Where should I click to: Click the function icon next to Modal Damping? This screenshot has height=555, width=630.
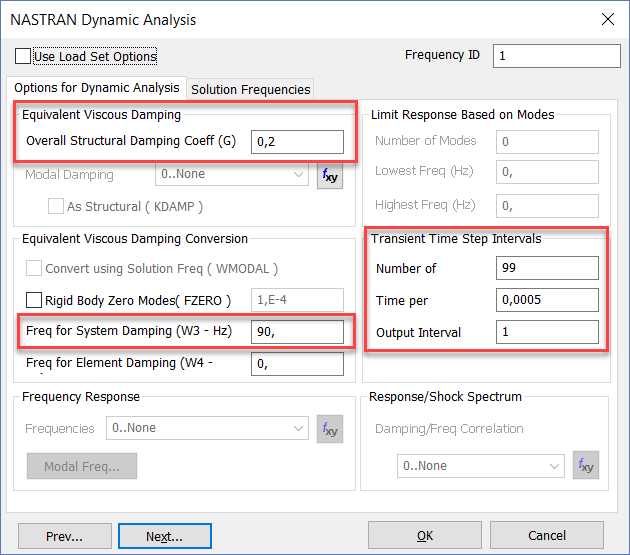[x=330, y=176]
